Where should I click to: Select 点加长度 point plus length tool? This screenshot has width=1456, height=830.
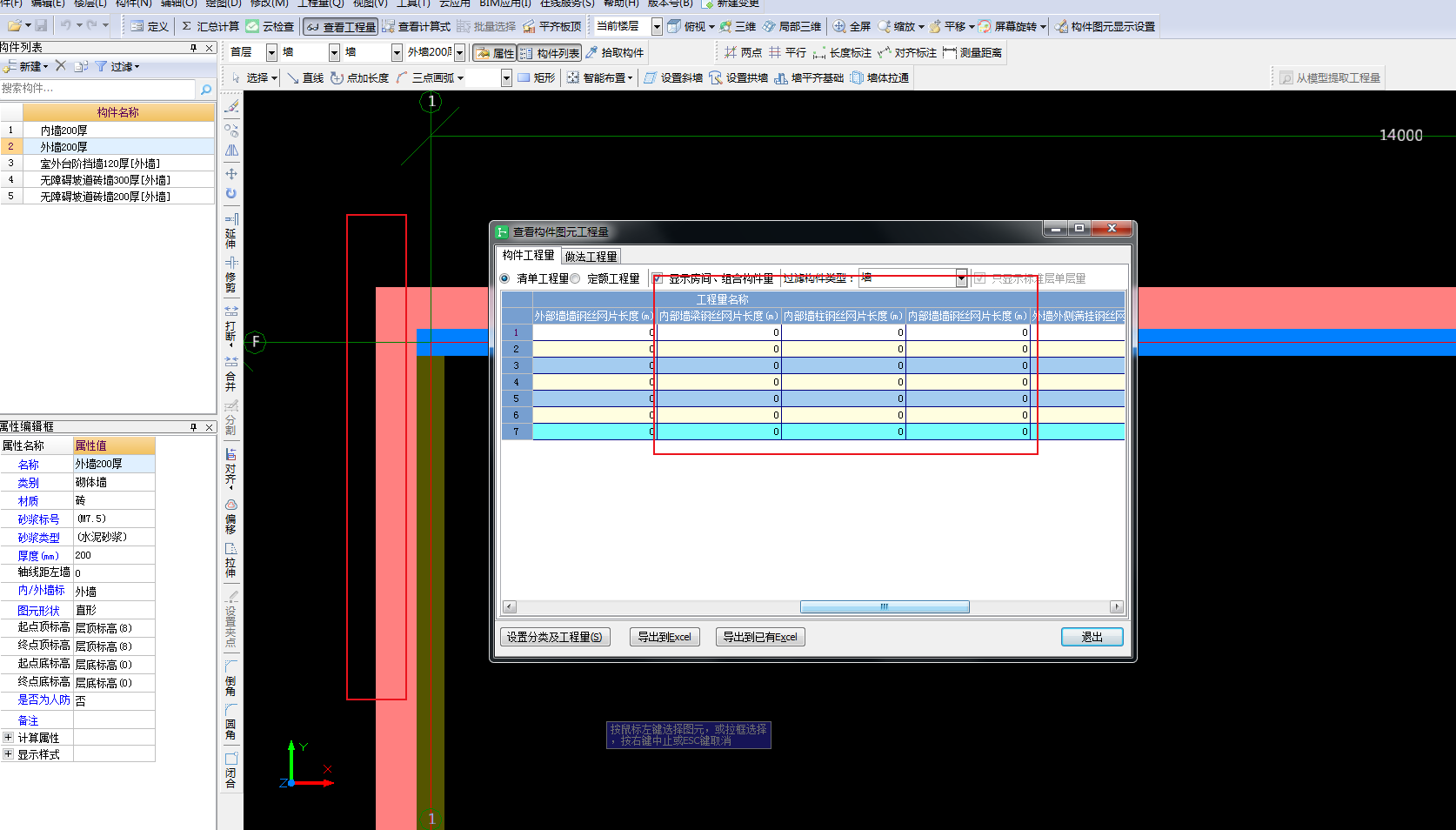(359, 77)
